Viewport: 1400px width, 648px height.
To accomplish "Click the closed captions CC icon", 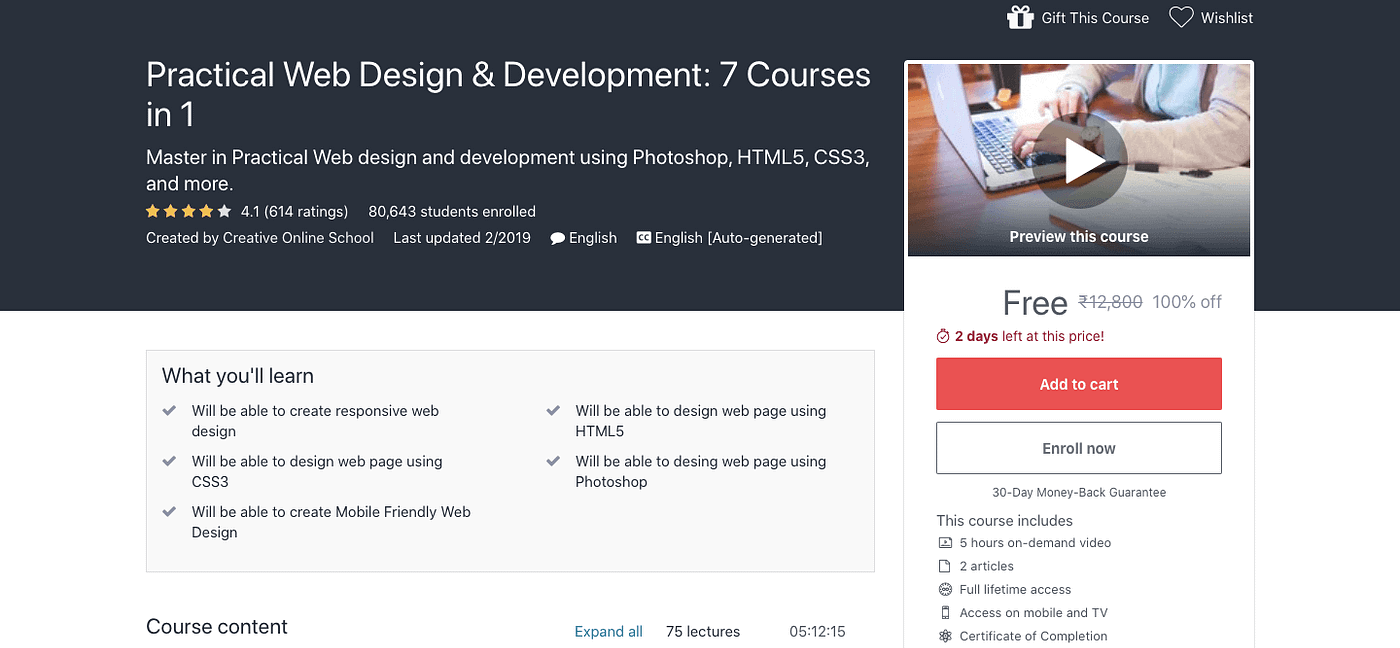I will click(x=644, y=238).
